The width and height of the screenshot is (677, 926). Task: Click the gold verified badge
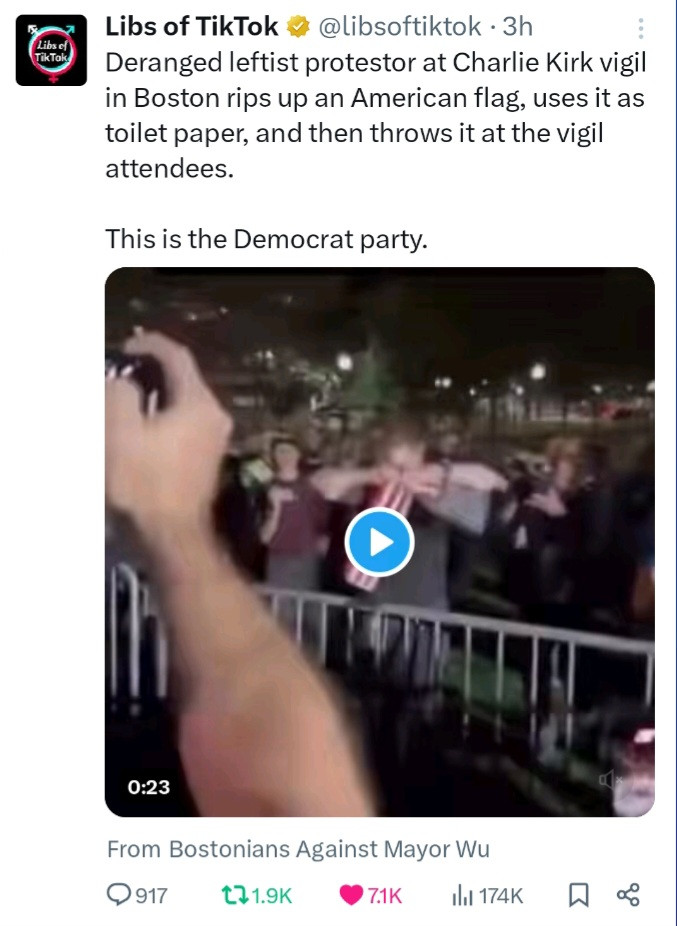[x=298, y=27]
